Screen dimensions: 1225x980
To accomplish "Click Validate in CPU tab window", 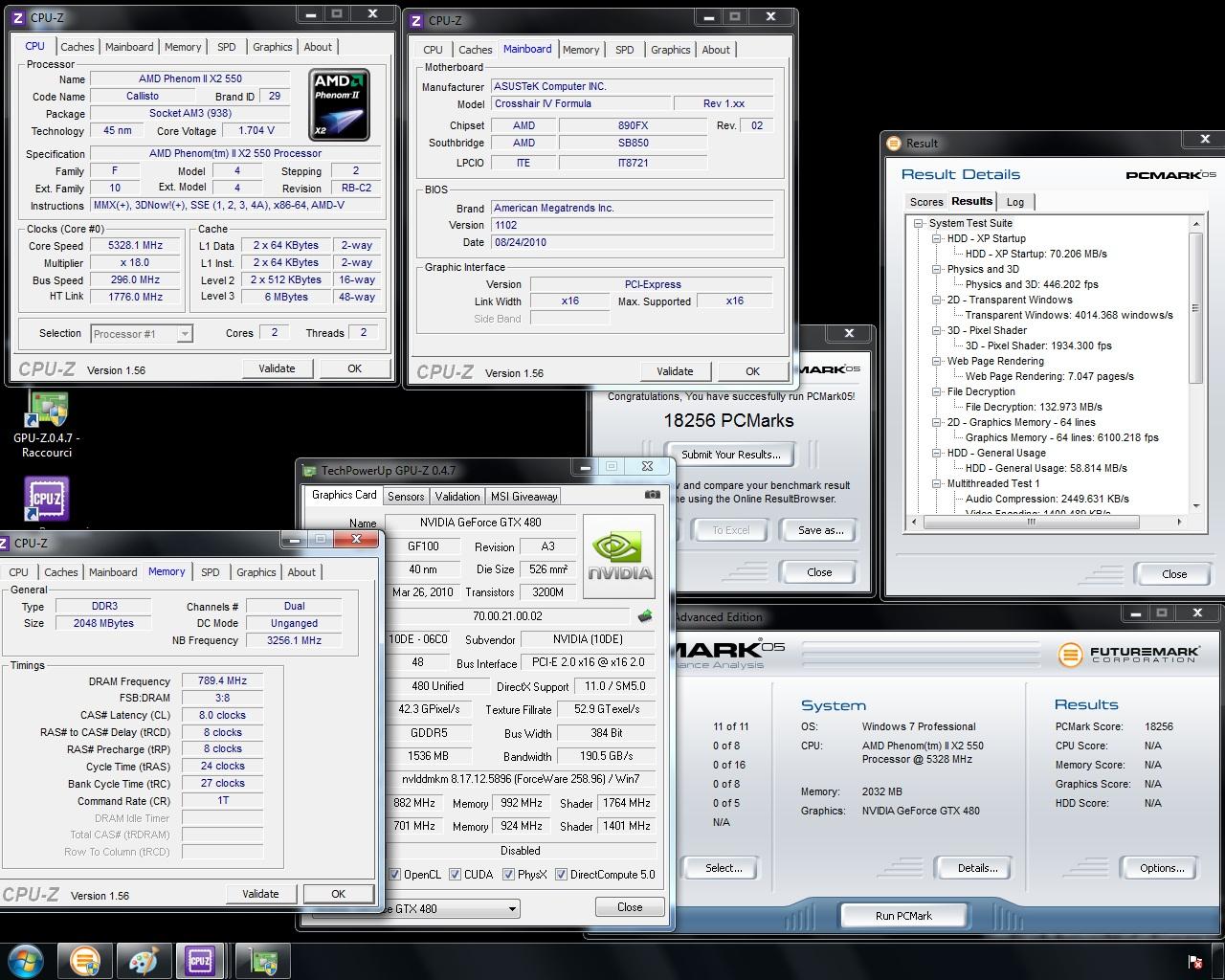I will tap(277, 368).
